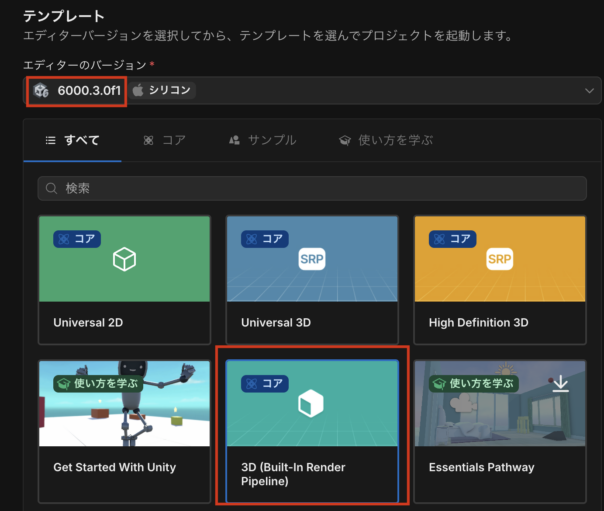Click the コア badge on Universal 3D
The image size is (604, 511).
(x=264, y=239)
